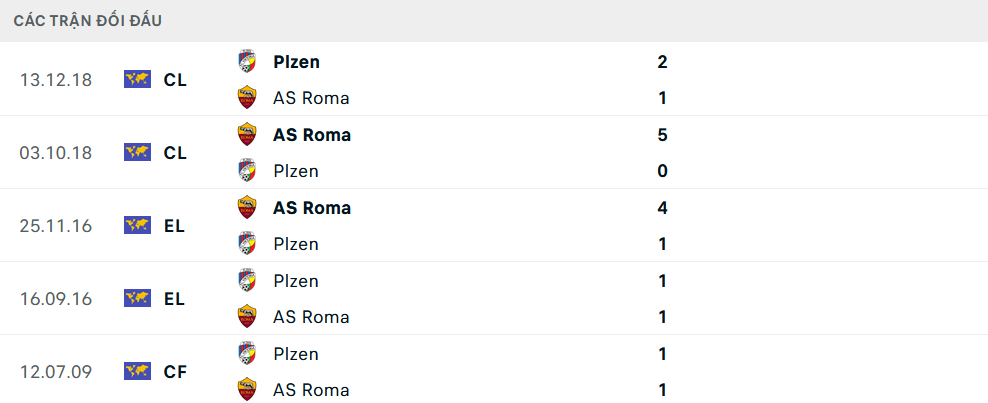This screenshot has width=988, height=403.
Task: Click AS Roma crest in 13.12.18 match
Action: click(247, 98)
